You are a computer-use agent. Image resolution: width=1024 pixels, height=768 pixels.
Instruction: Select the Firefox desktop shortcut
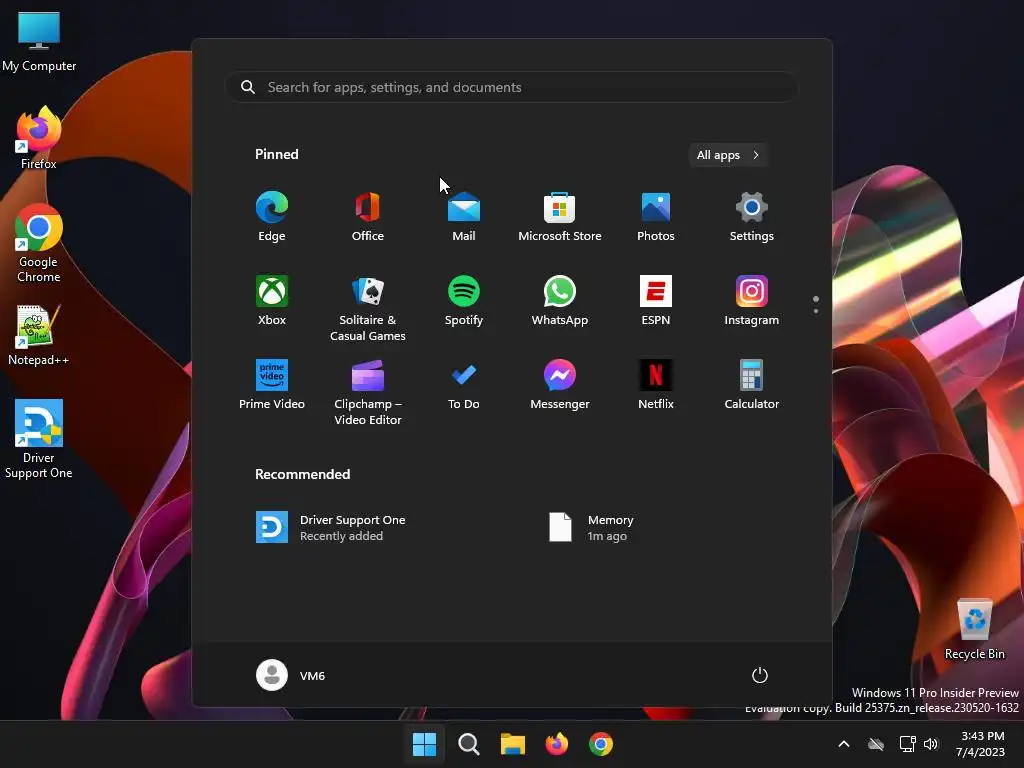tap(39, 138)
